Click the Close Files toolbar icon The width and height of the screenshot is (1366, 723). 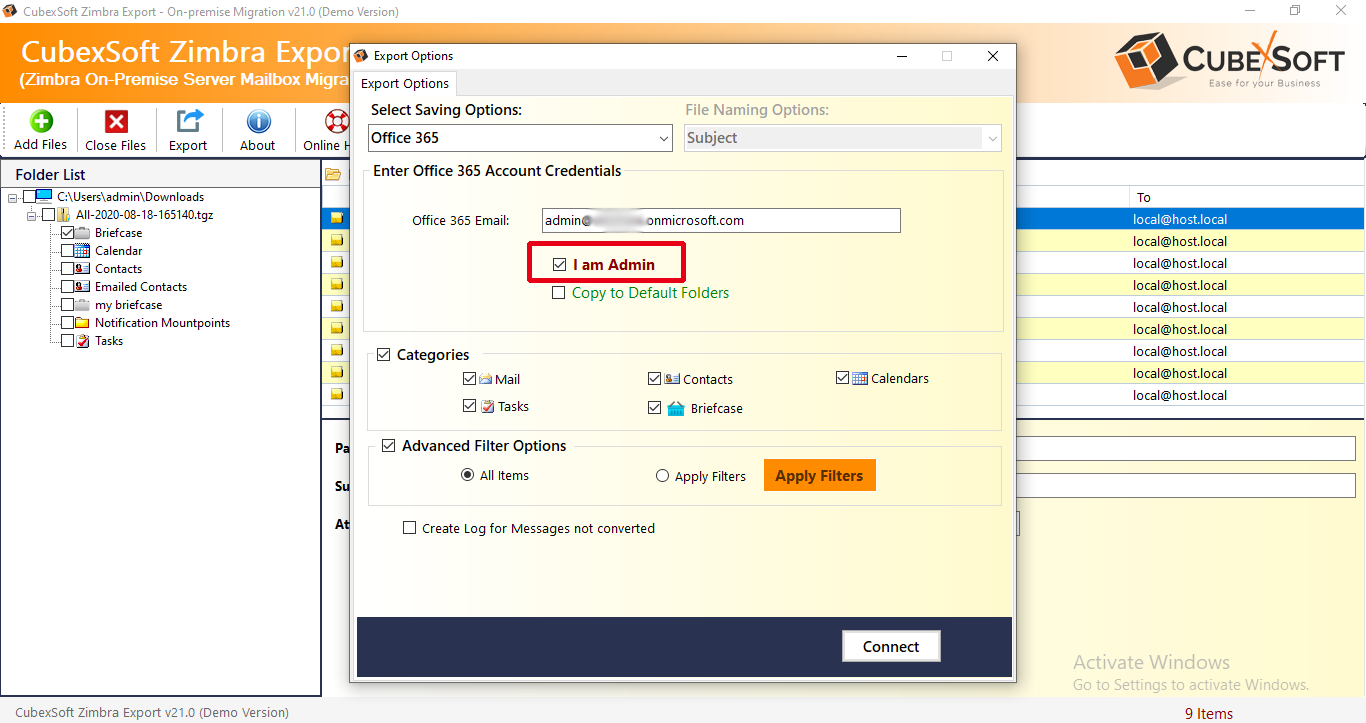116,121
